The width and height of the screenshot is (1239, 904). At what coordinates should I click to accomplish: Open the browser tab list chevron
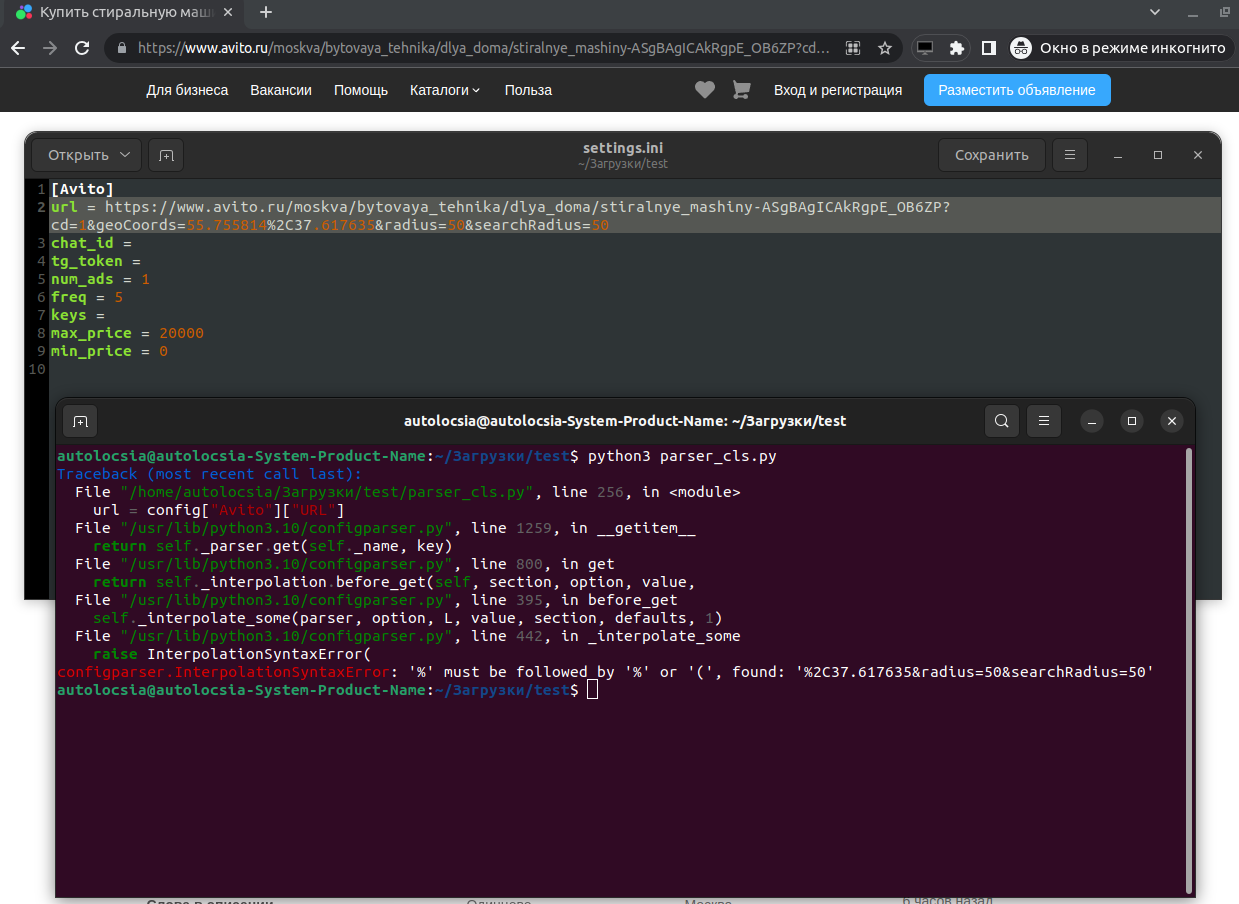1155,12
